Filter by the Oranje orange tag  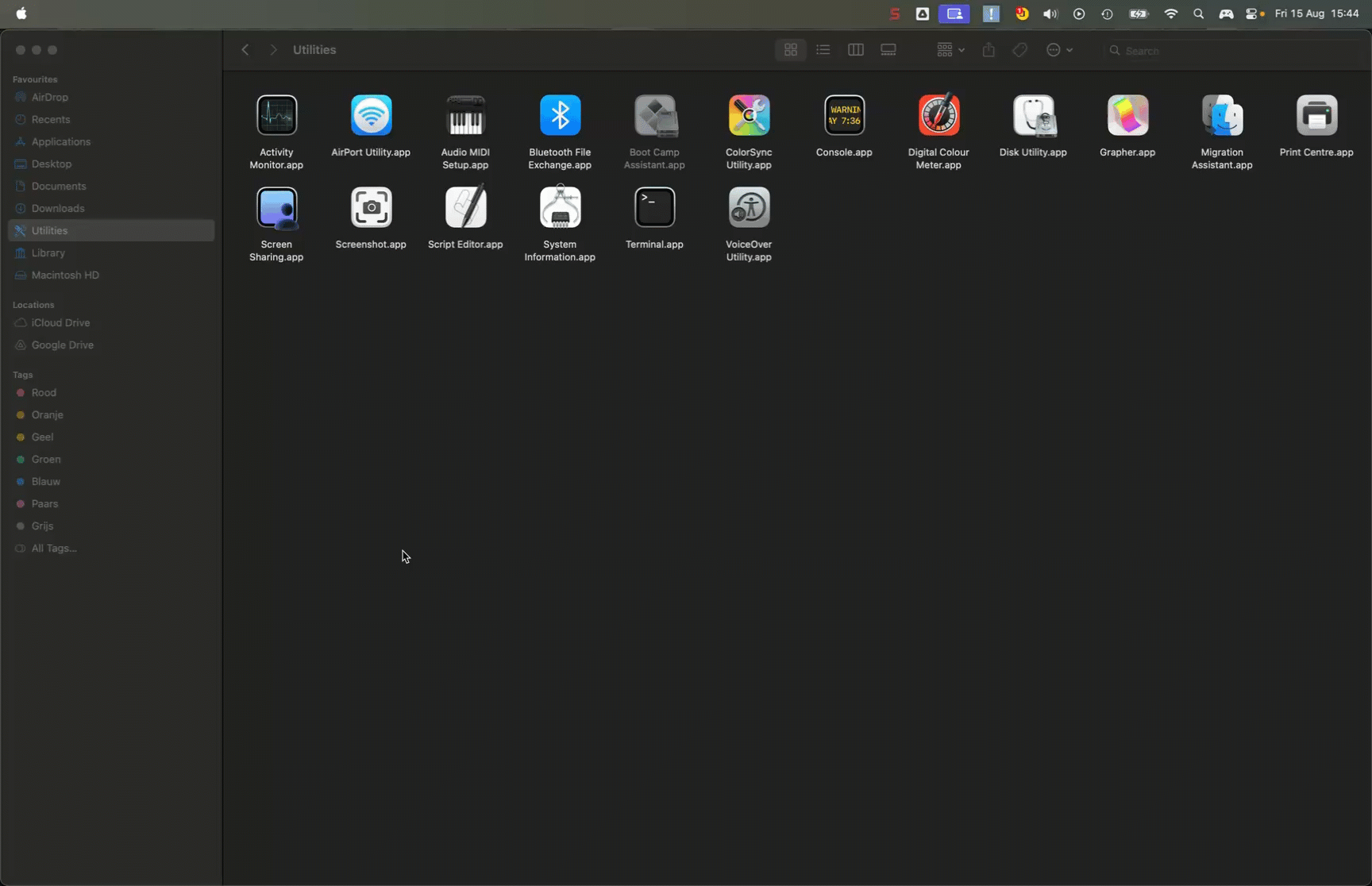[111, 414]
